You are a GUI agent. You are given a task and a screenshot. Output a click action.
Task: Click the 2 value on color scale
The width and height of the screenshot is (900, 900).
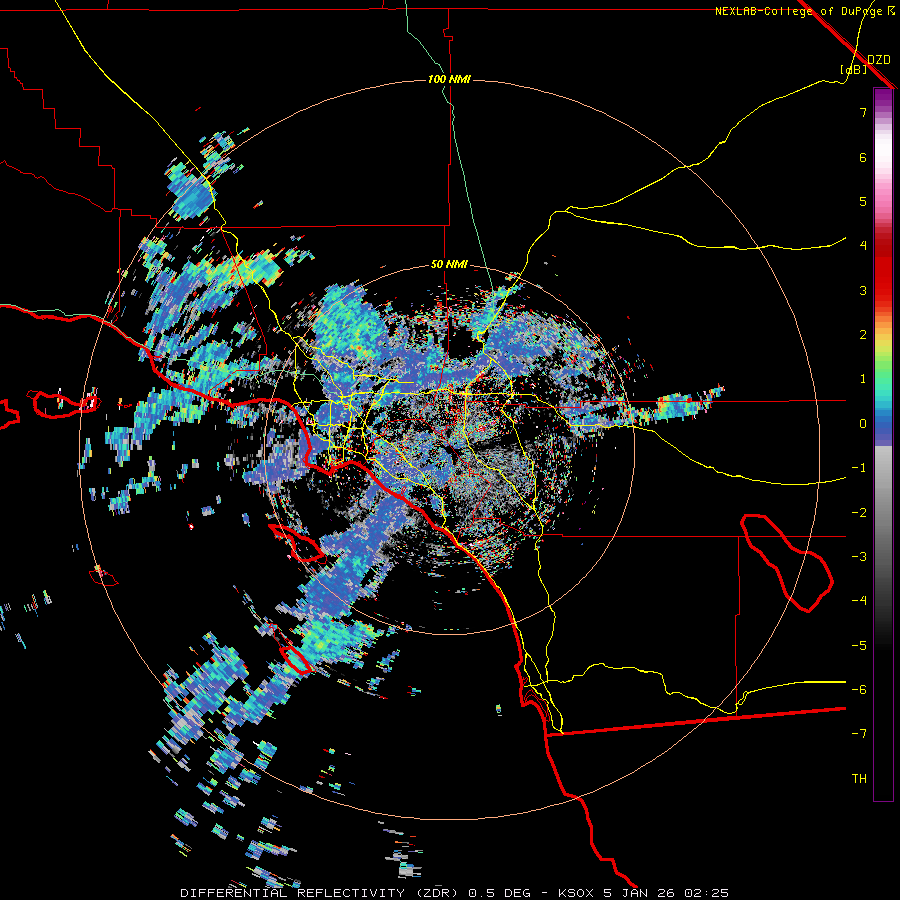point(863,335)
